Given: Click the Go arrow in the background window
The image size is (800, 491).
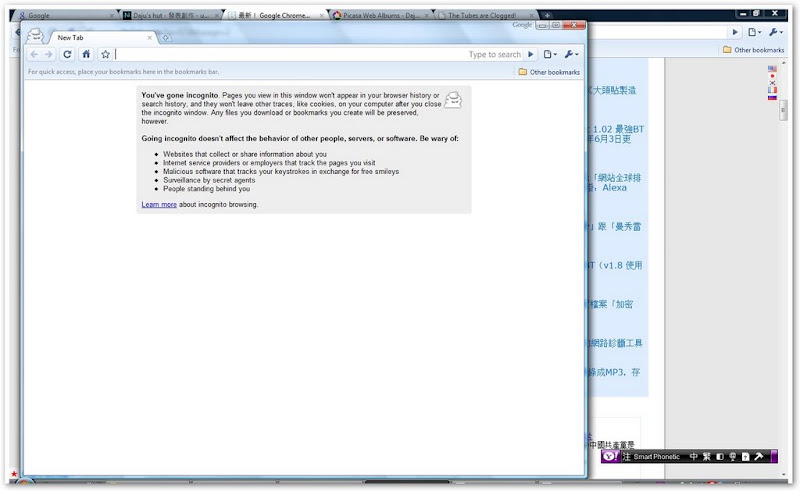Looking at the screenshot, I should [x=735, y=32].
